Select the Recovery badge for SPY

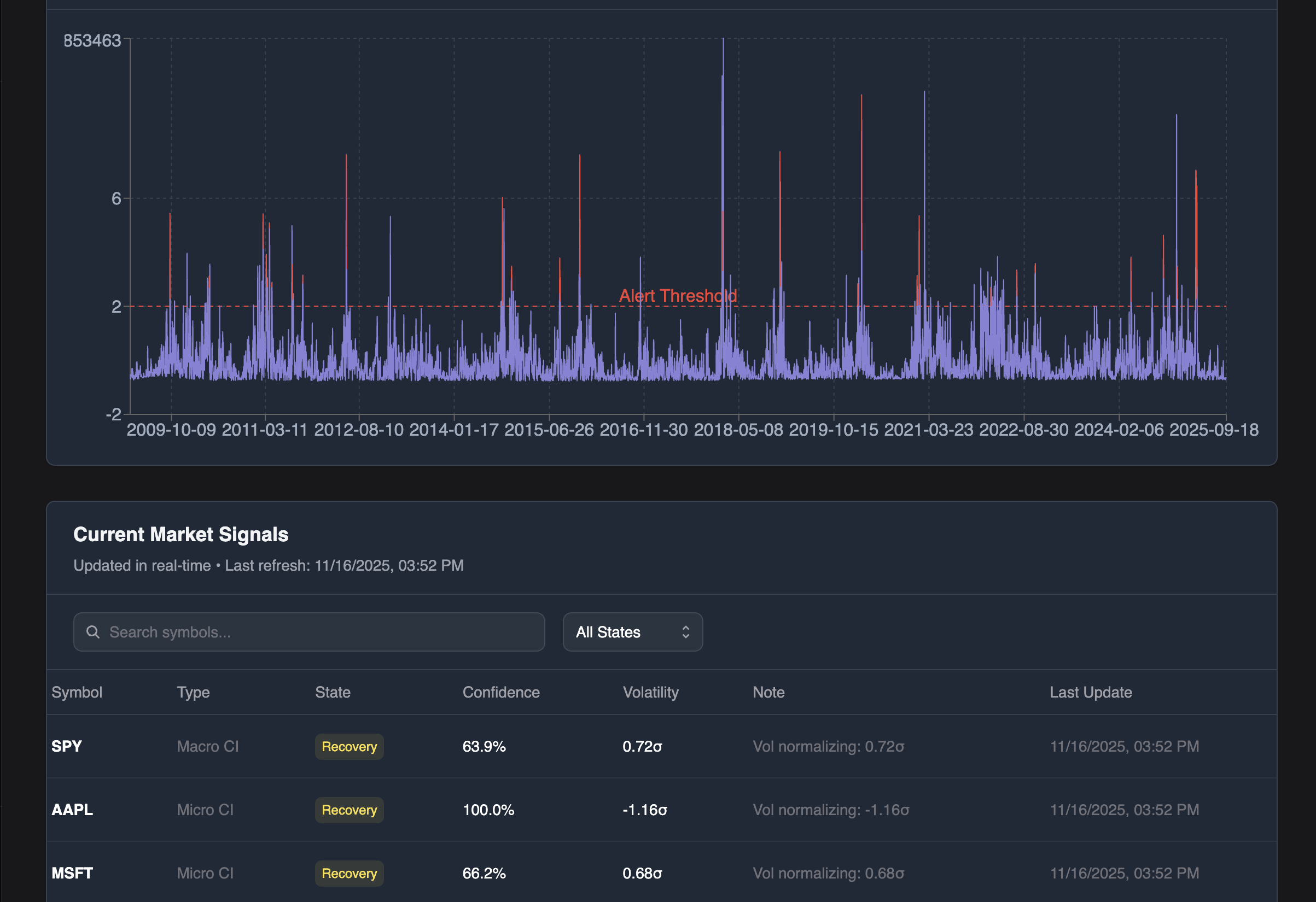349,746
